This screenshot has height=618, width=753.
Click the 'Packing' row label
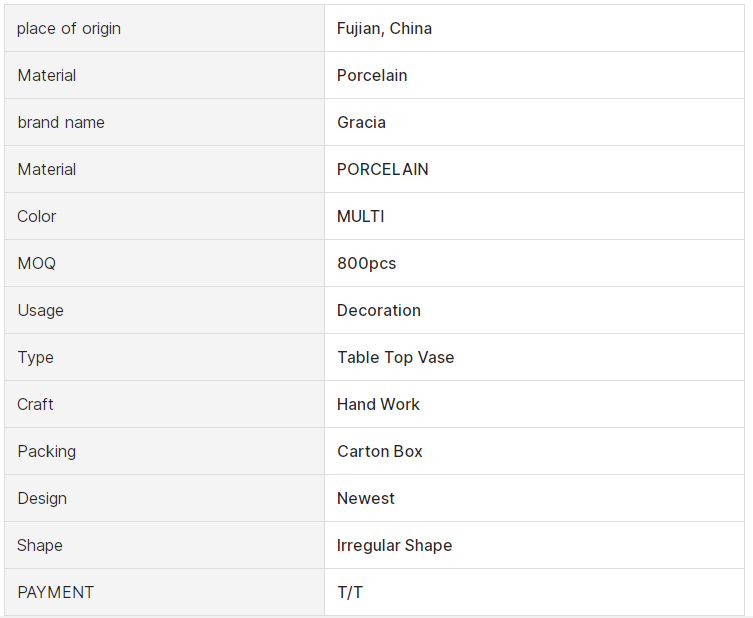coord(47,451)
